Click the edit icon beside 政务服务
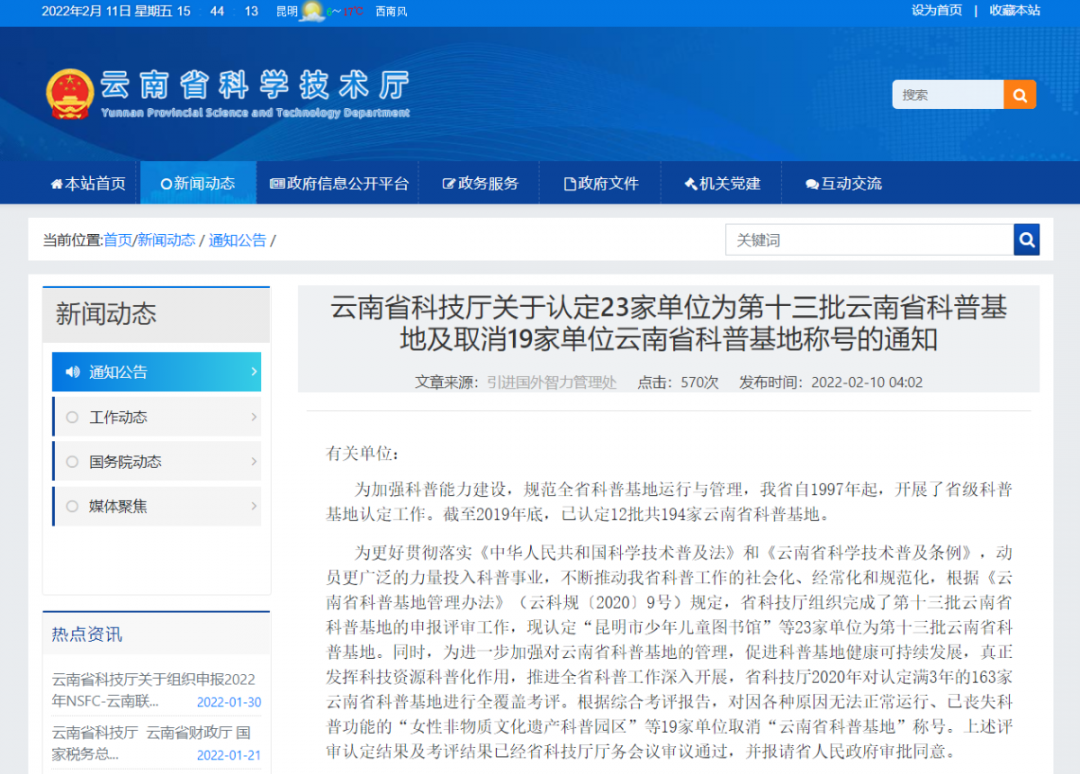Screen dimensions: 1080x774 (x=448, y=184)
